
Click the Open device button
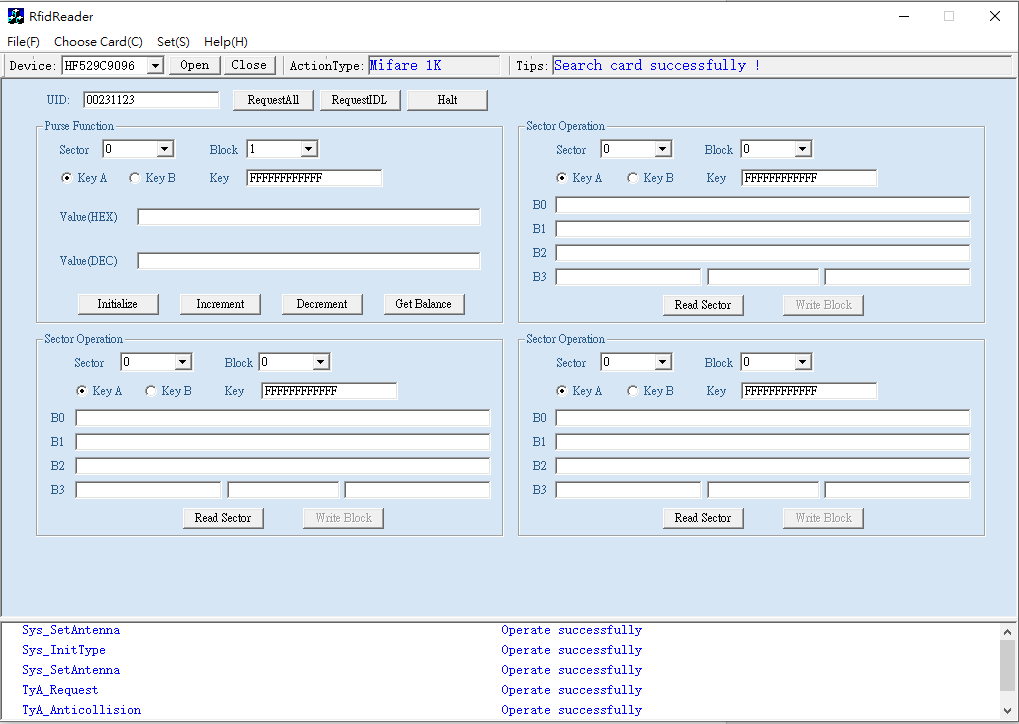[194, 65]
